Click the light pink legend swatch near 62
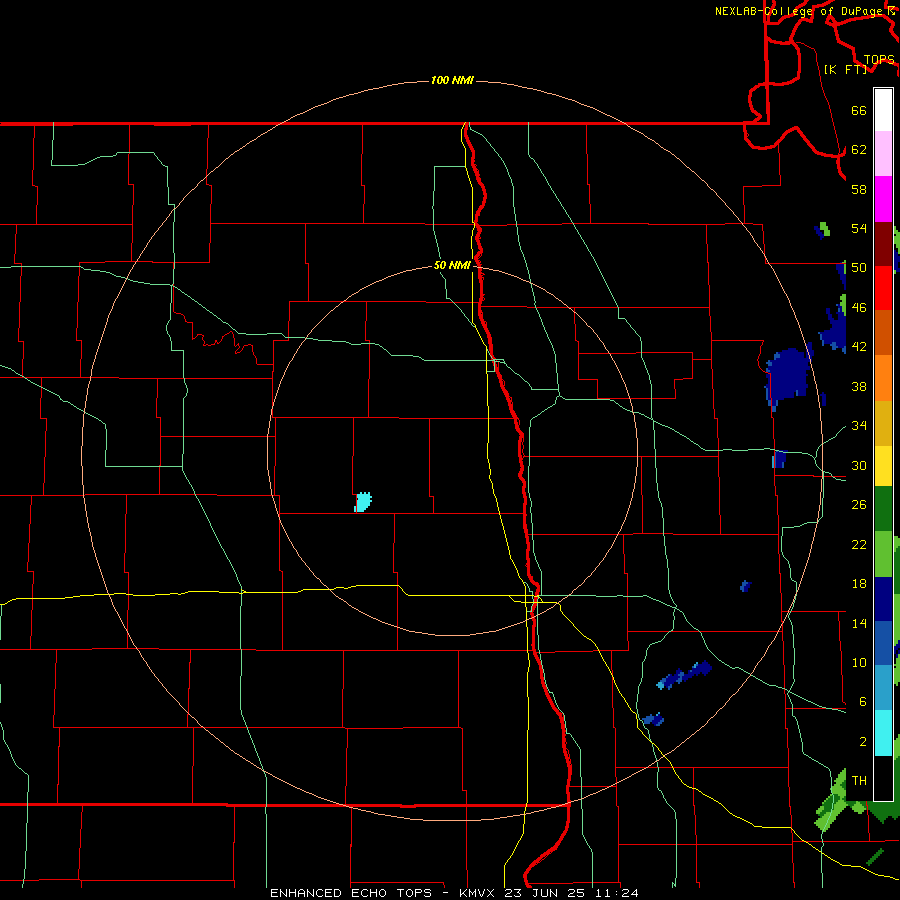The width and height of the screenshot is (900, 900). click(x=883, y=153)
